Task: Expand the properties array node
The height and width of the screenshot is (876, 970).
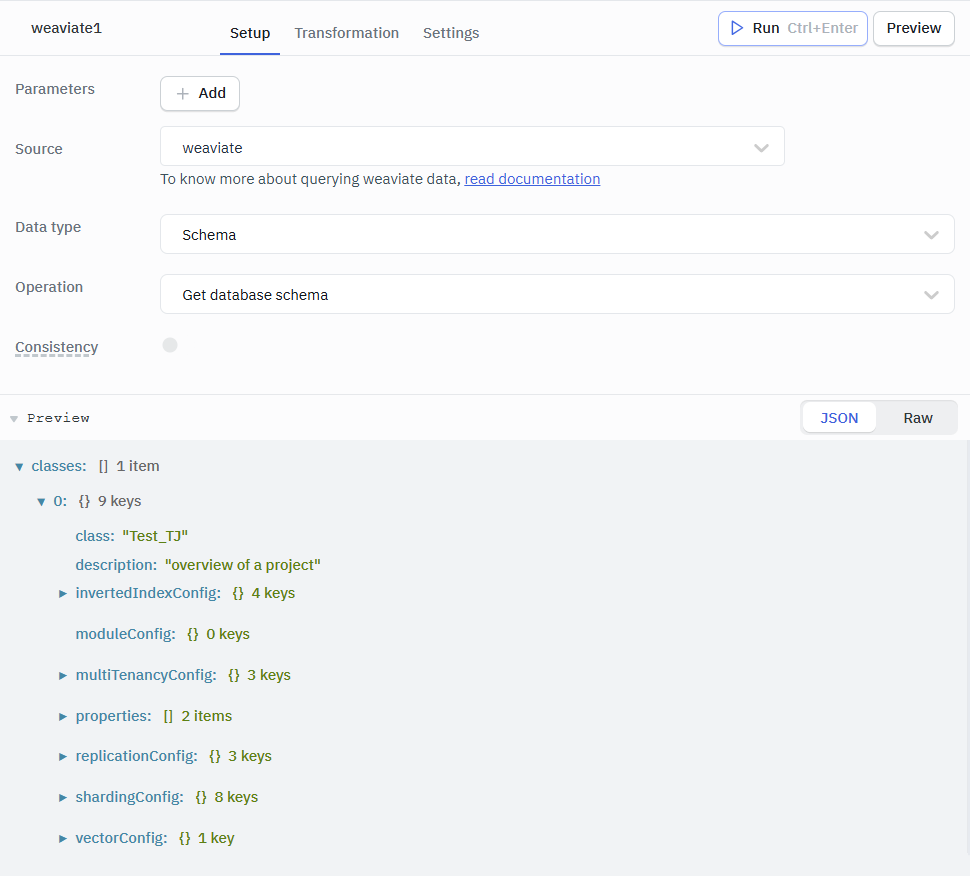Action: pos(62,716)
